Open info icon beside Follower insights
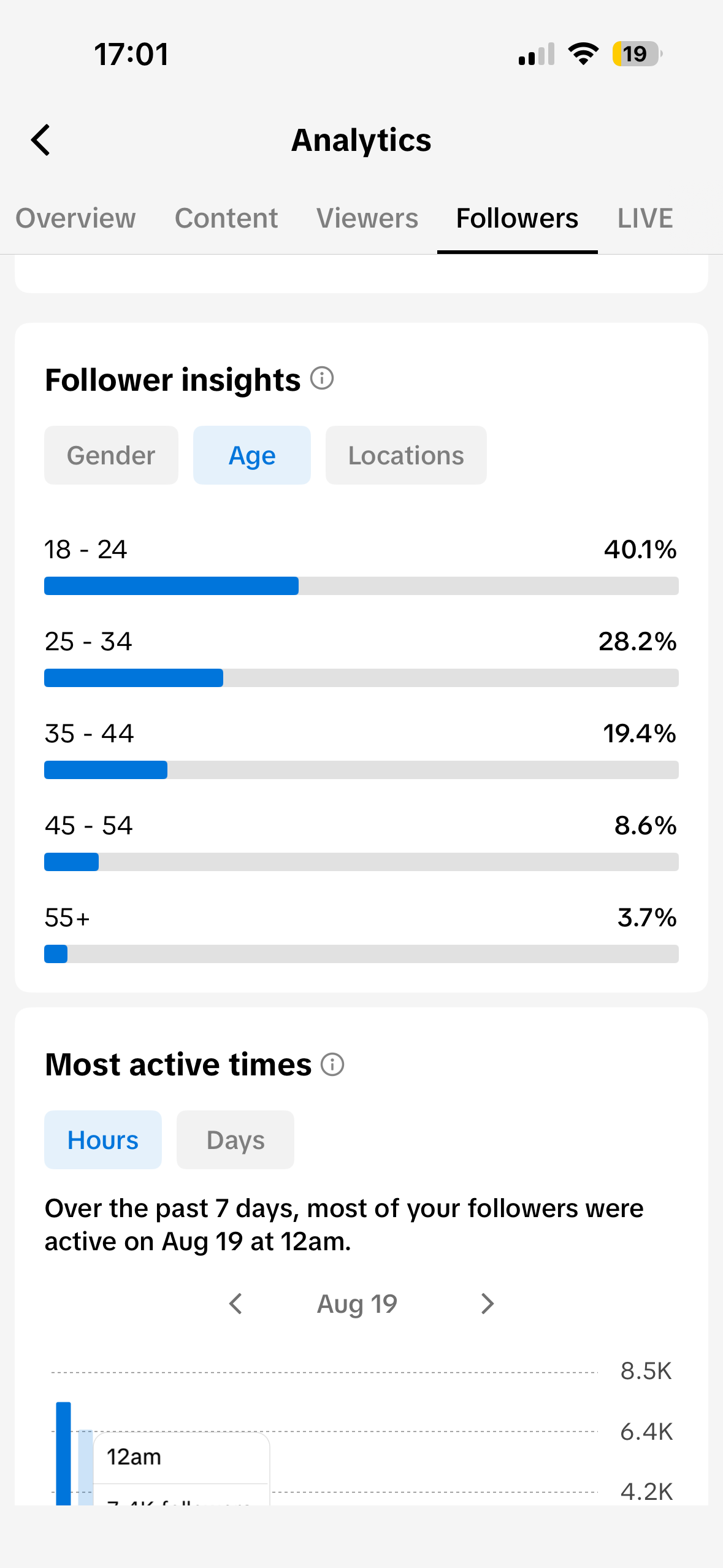The image size is (723, 1568). (322, 379)
